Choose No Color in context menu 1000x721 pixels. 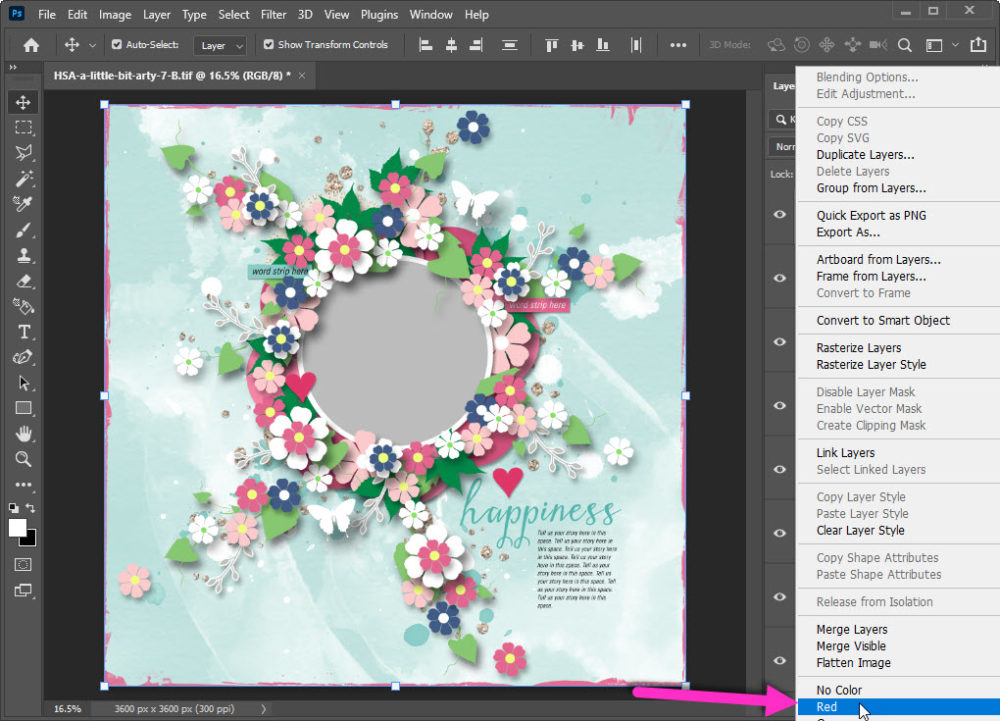click(899, 690)
